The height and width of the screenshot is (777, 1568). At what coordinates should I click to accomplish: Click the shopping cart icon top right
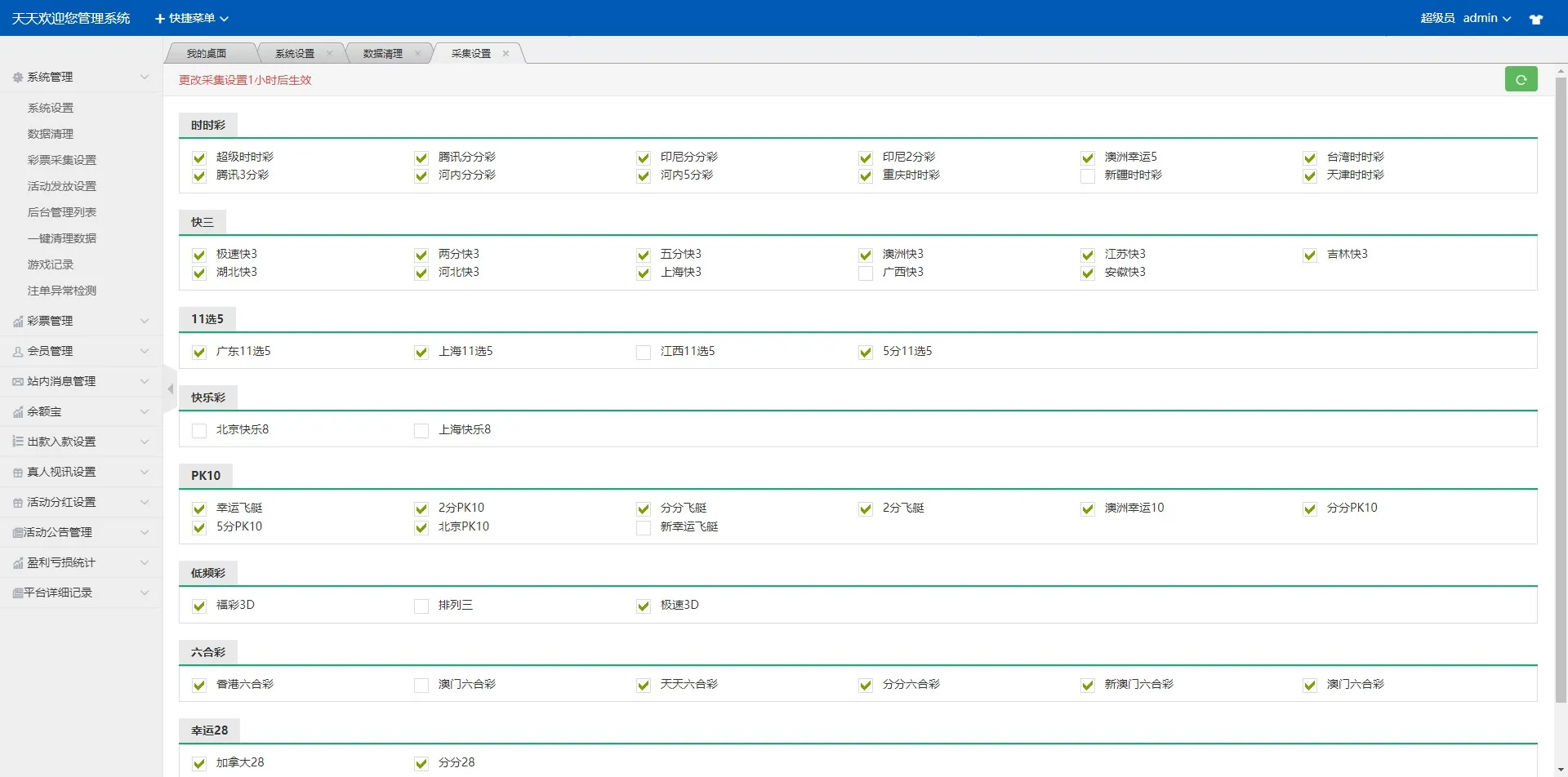(x=1536, y=18)
